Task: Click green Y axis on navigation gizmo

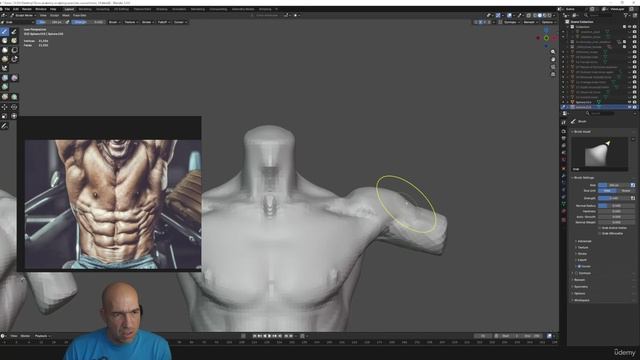Action: (547, 38)
